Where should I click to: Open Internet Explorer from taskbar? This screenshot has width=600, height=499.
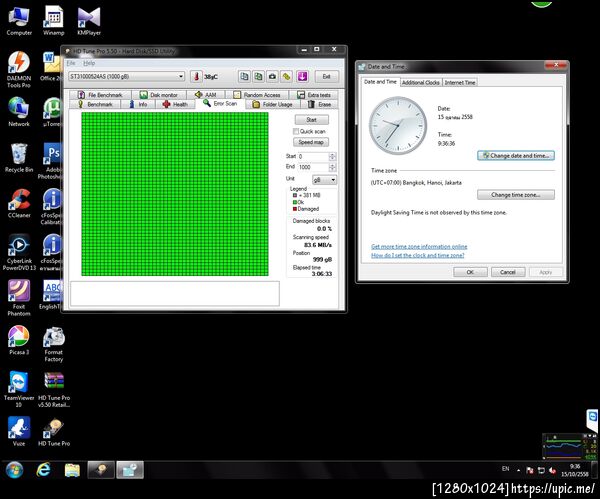(x=43, y=470)
